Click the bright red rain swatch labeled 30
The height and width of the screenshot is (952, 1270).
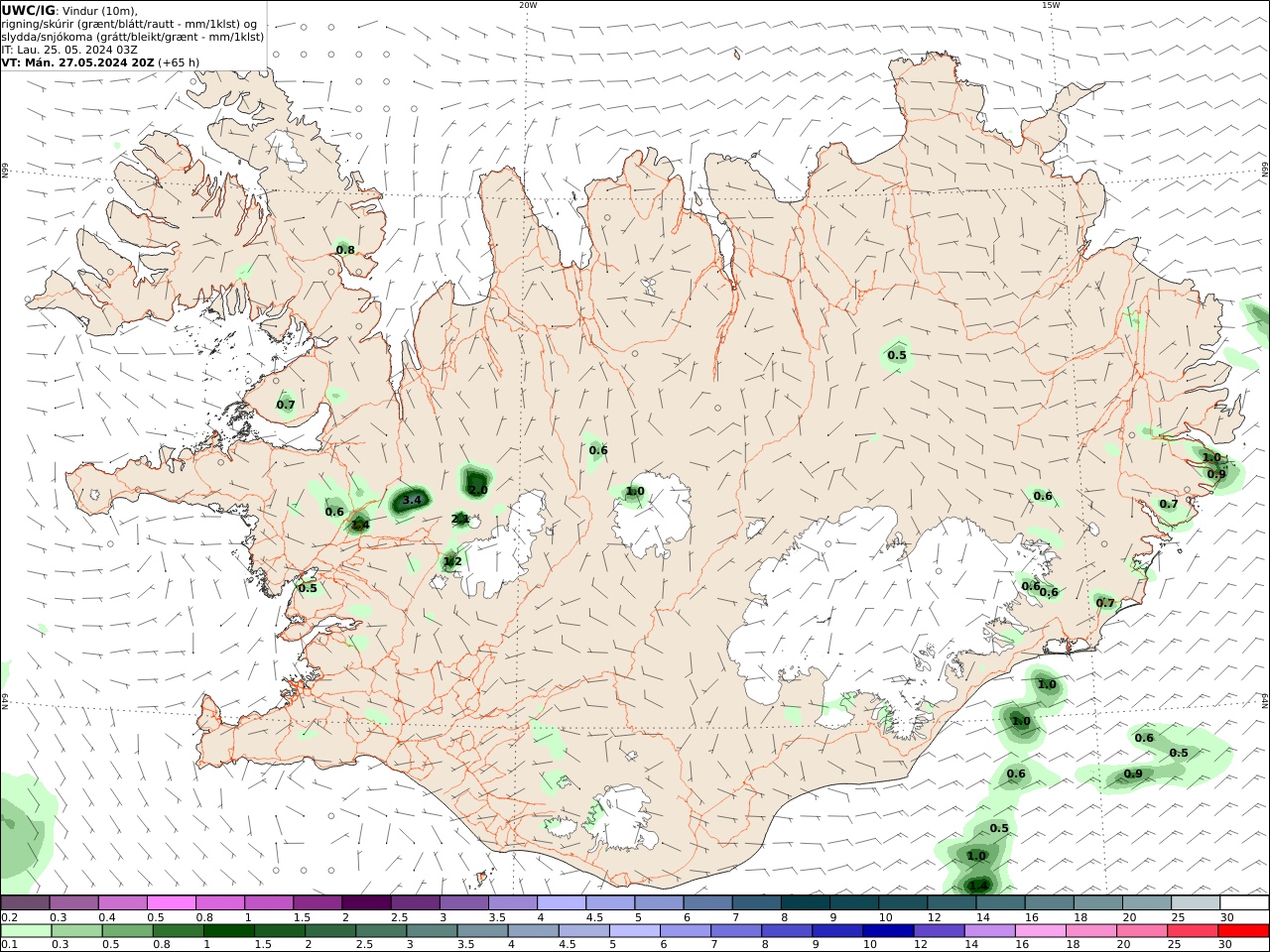[x=1244, y=931]
